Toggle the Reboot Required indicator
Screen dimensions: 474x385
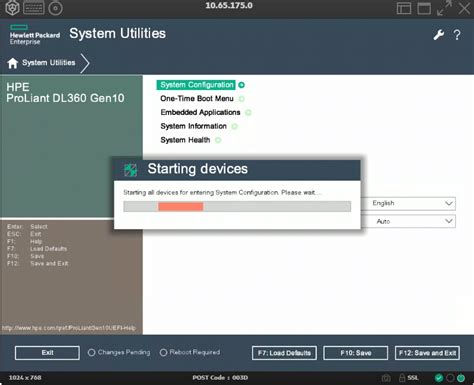point(163,353)
